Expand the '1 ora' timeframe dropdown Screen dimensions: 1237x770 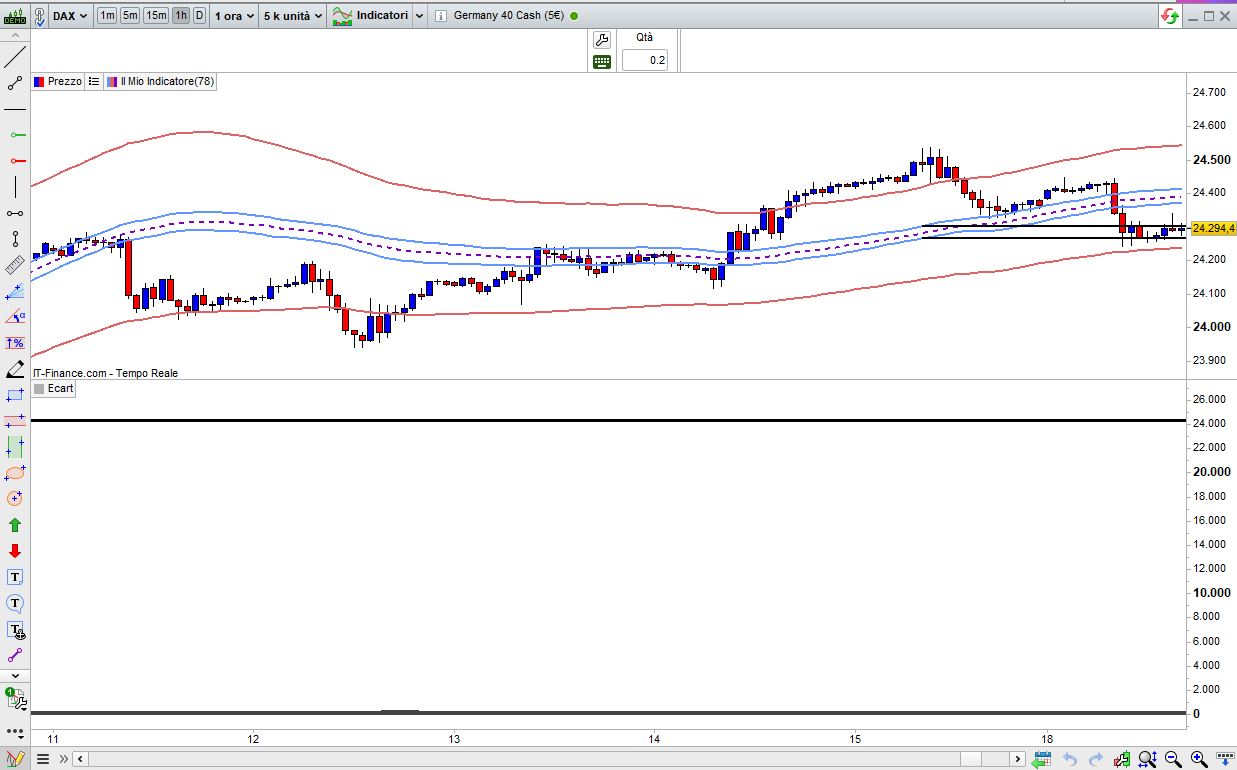coord(233,16)
